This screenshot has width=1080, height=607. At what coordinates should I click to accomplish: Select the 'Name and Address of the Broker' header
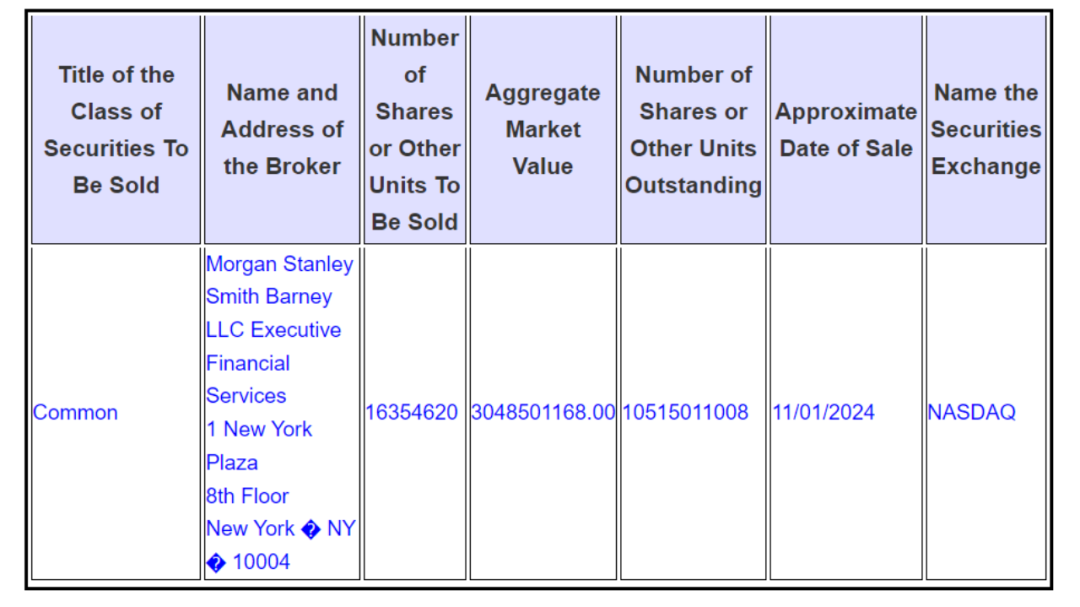[x=282, y=130]
